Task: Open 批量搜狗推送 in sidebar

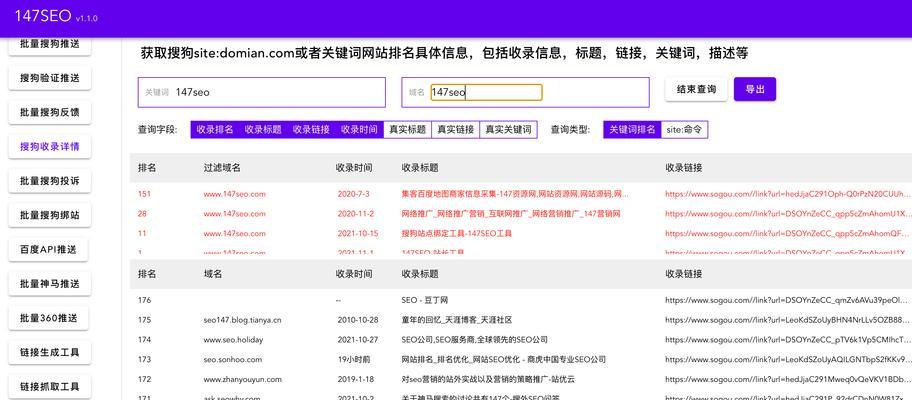Action: 49,45
